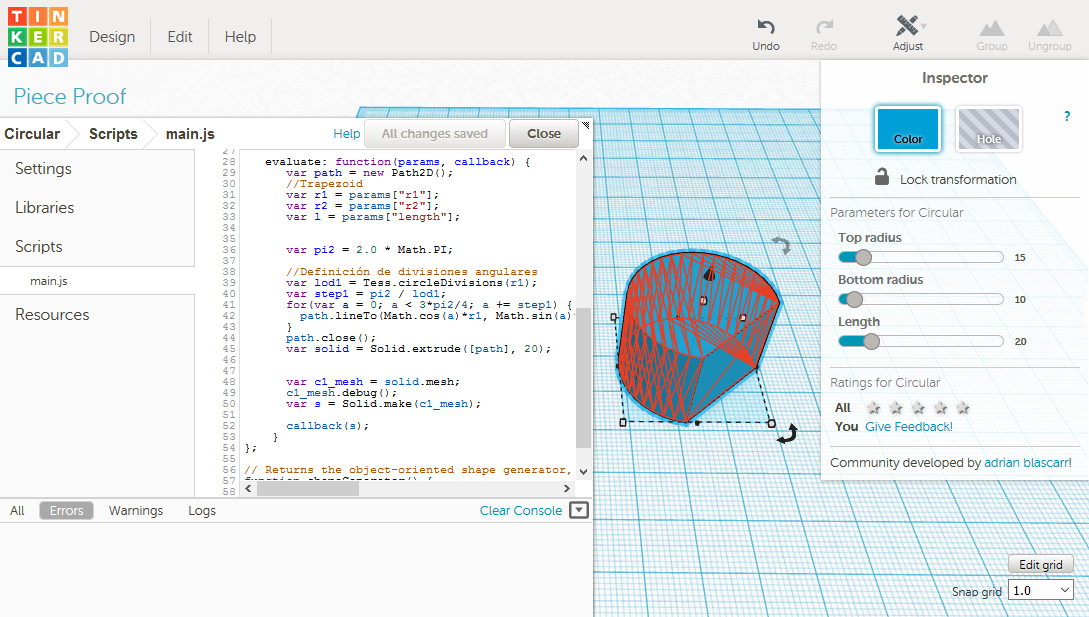This screenshot has width=1089, height=617.
Task: Show All console messages
Action: pos(17,511)
